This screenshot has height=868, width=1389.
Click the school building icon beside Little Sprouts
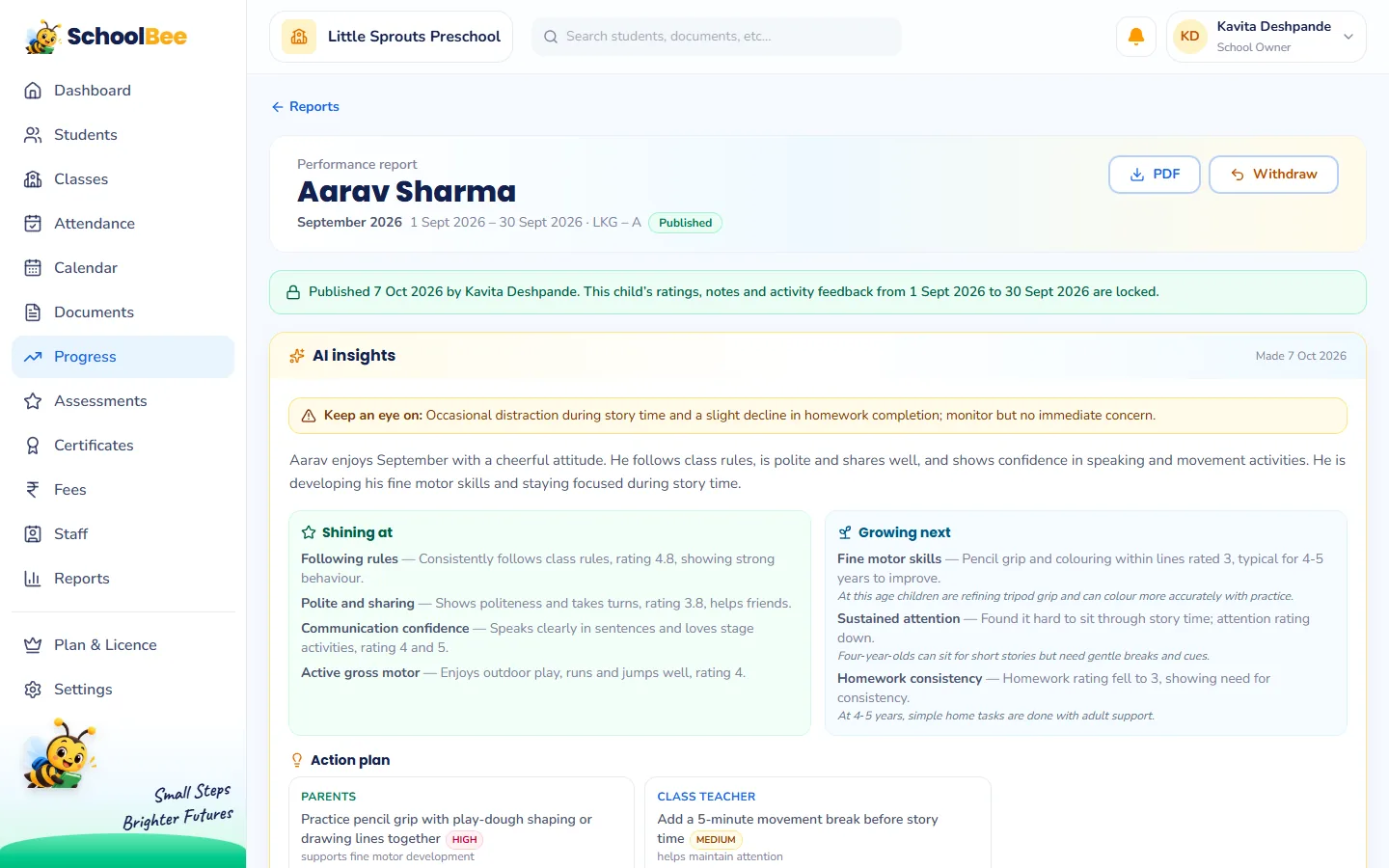(299, 37)
